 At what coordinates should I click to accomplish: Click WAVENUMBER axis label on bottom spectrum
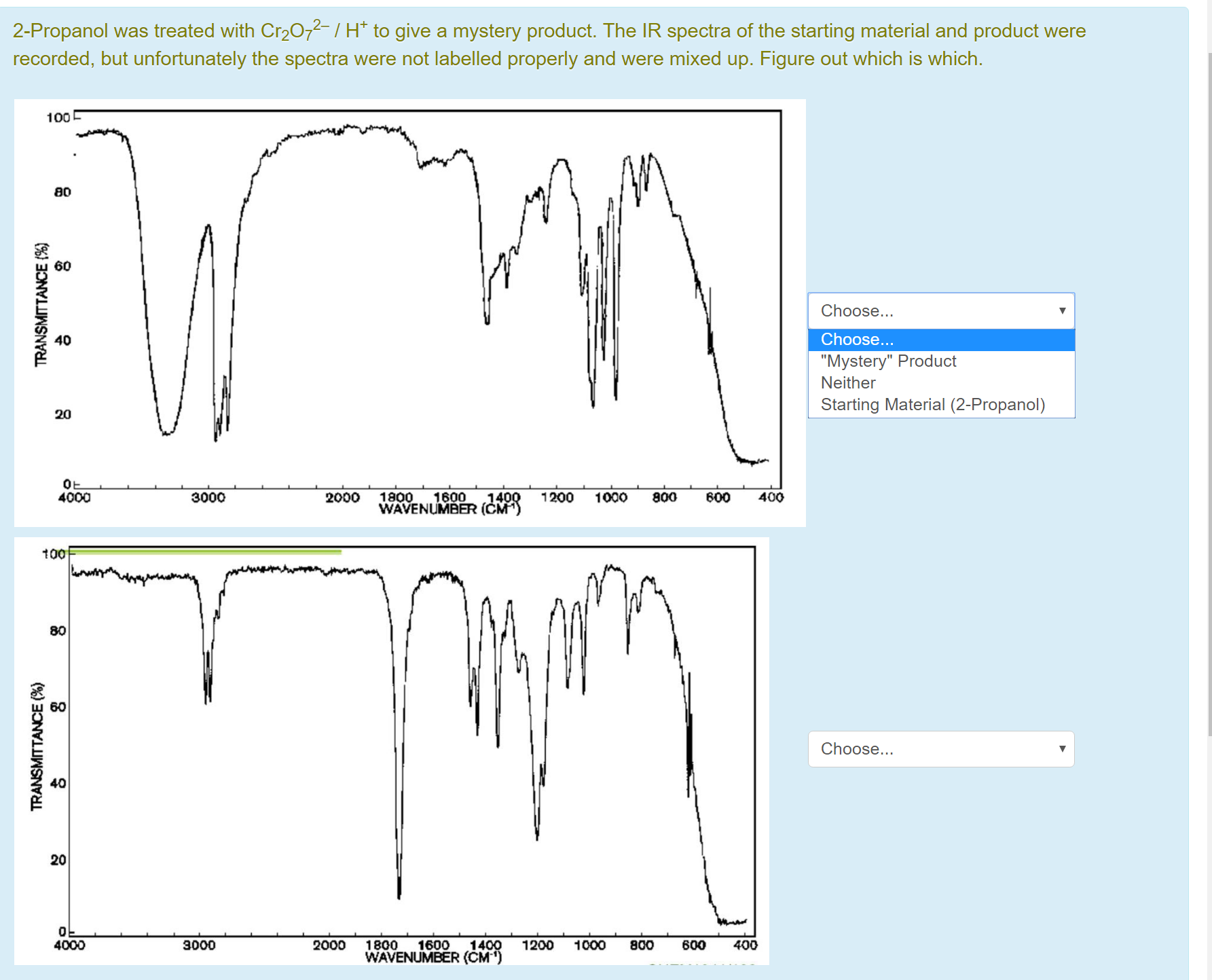tap(433, 958)
